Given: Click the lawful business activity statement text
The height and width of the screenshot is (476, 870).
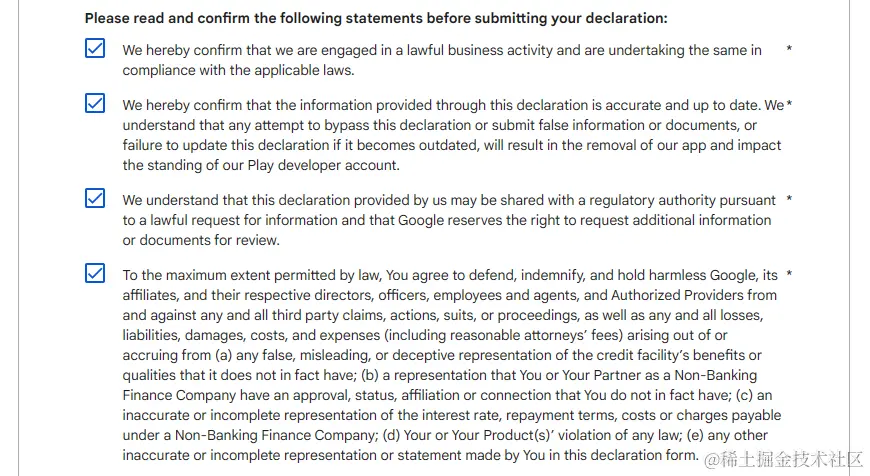Looking at the screenshot, I should coord(442,50).
